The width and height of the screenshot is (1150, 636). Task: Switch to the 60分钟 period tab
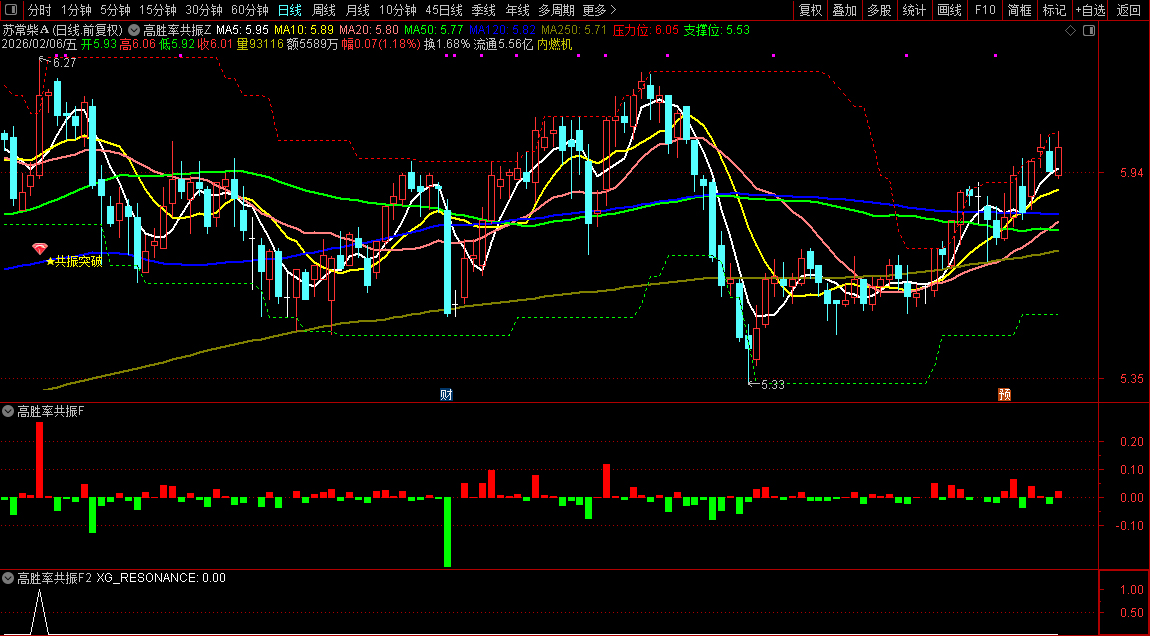pos(250,10)
